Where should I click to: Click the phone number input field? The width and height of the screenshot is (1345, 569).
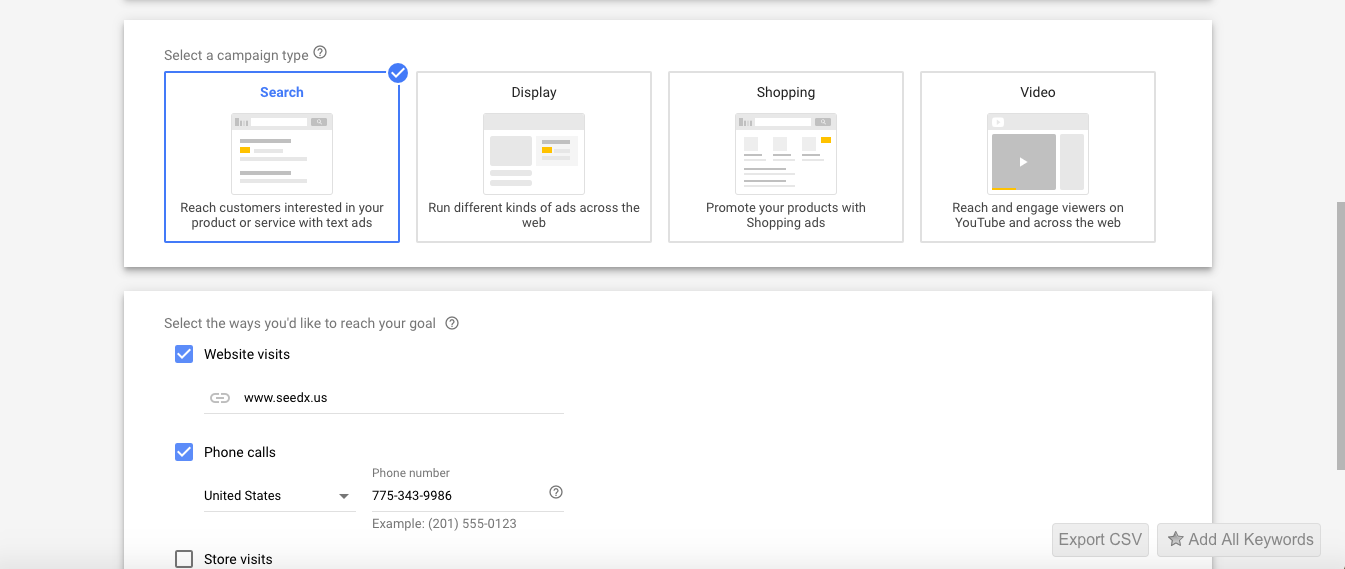pyautogui.click(x=458, y=496)
